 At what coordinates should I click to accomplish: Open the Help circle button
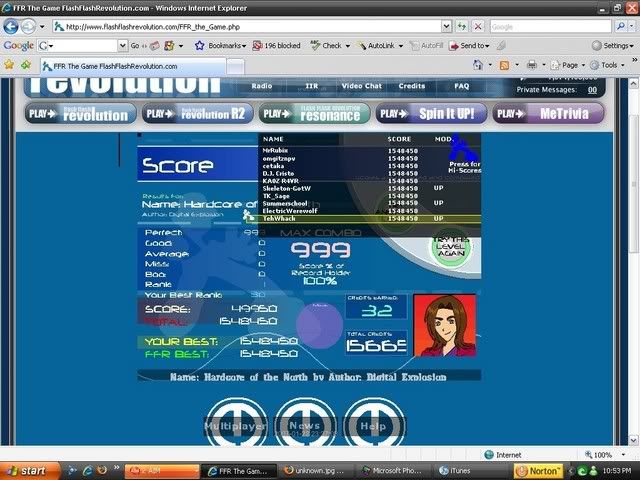[373, 426]
